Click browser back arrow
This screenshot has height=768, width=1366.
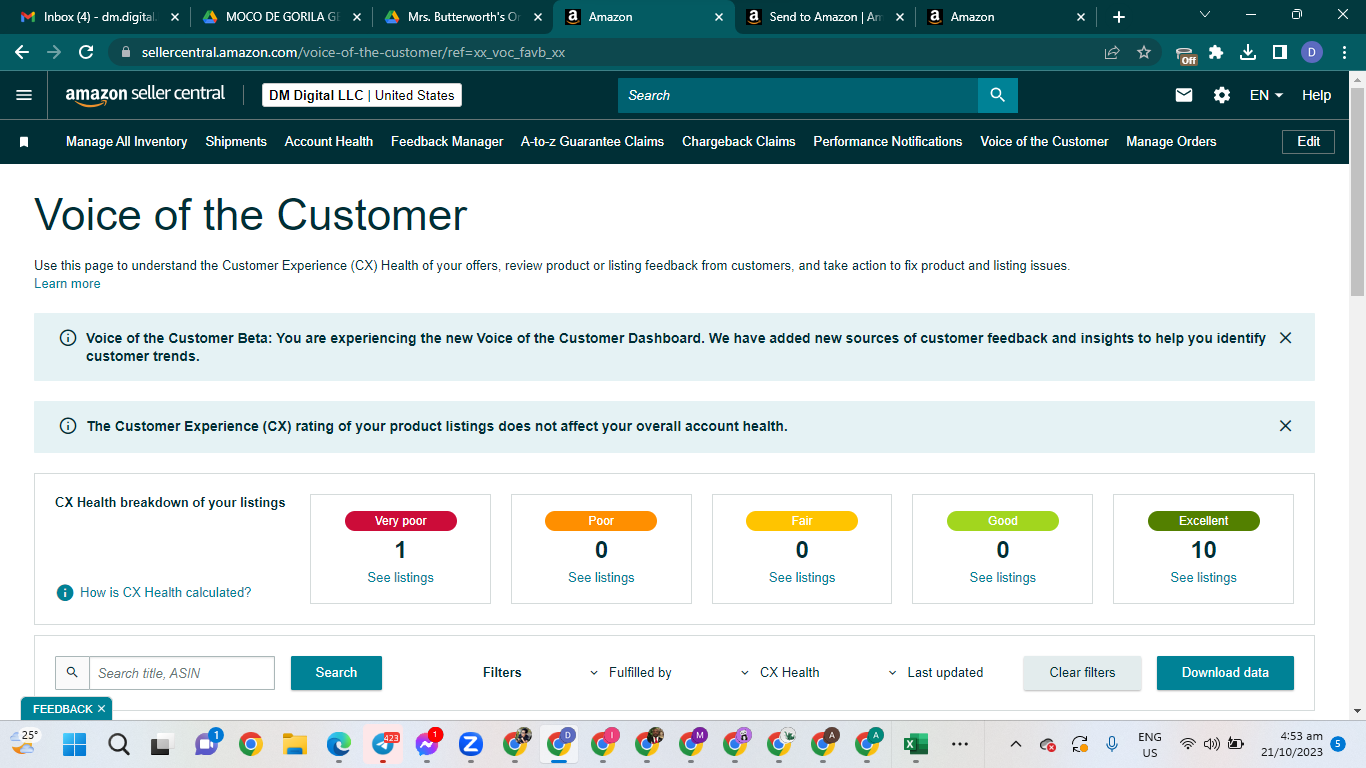[x=22, y=52]
